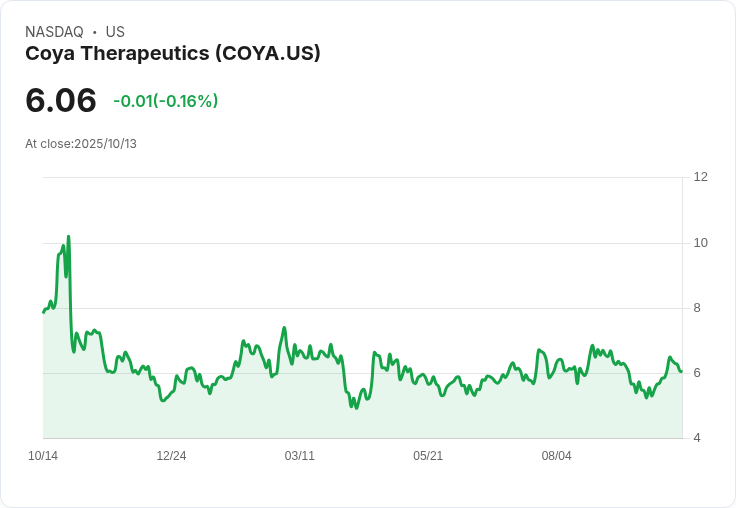
Task: Click the 10 value on the price axis
Action: click(700, 243)
